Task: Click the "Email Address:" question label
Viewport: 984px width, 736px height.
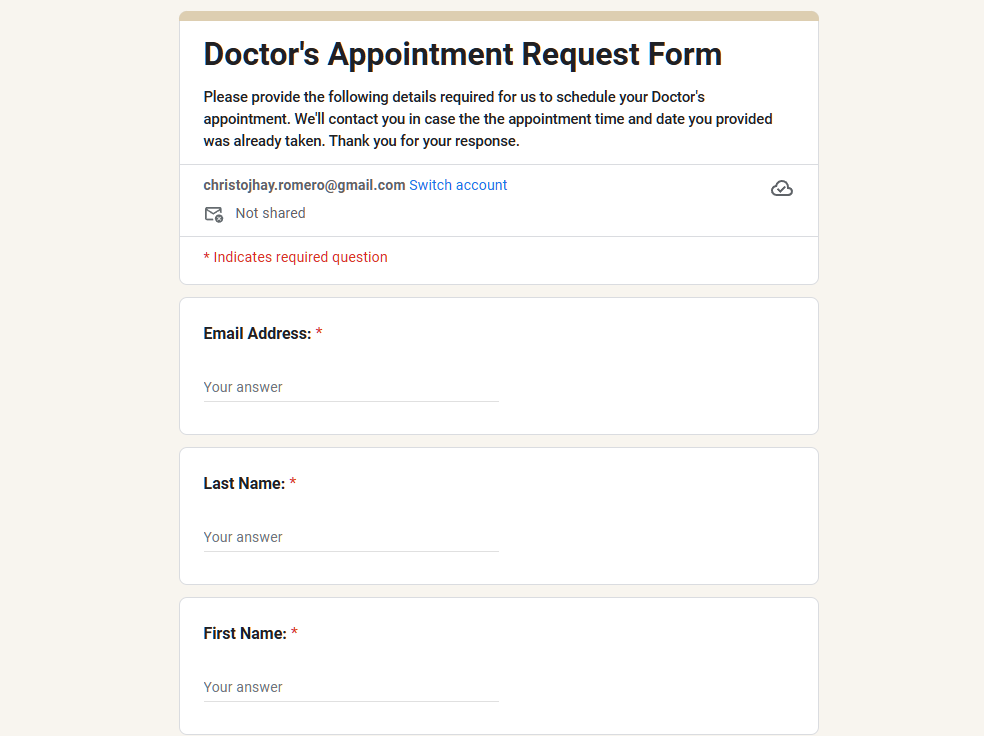Action: [x=257, y=334]
